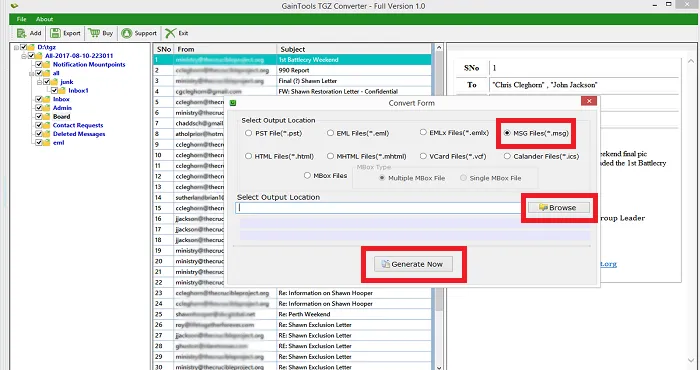Click the Export toolbar icon

click(55, 33)
